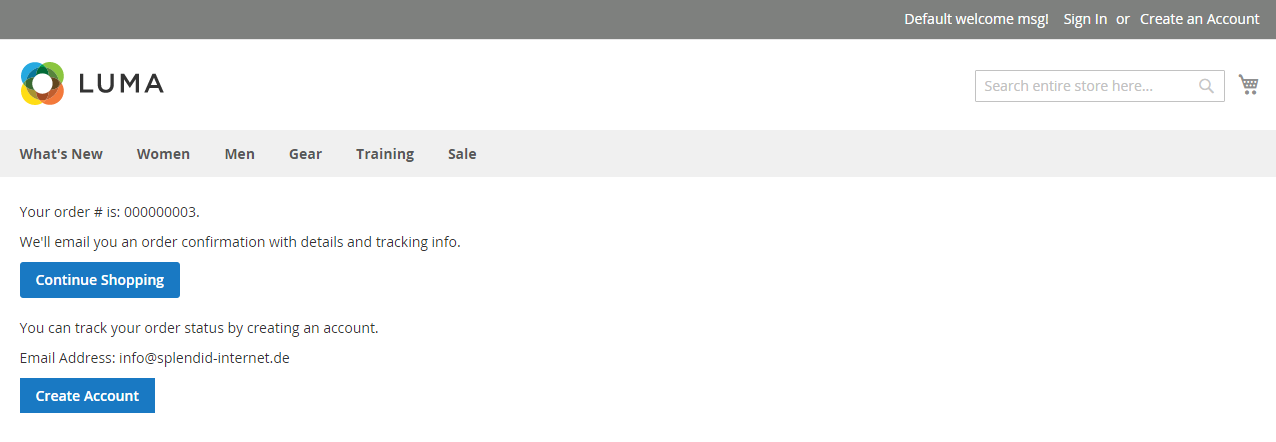1276x442 pixels.
Task: Open the Women category menu
Action: click(x=163, y=154)
